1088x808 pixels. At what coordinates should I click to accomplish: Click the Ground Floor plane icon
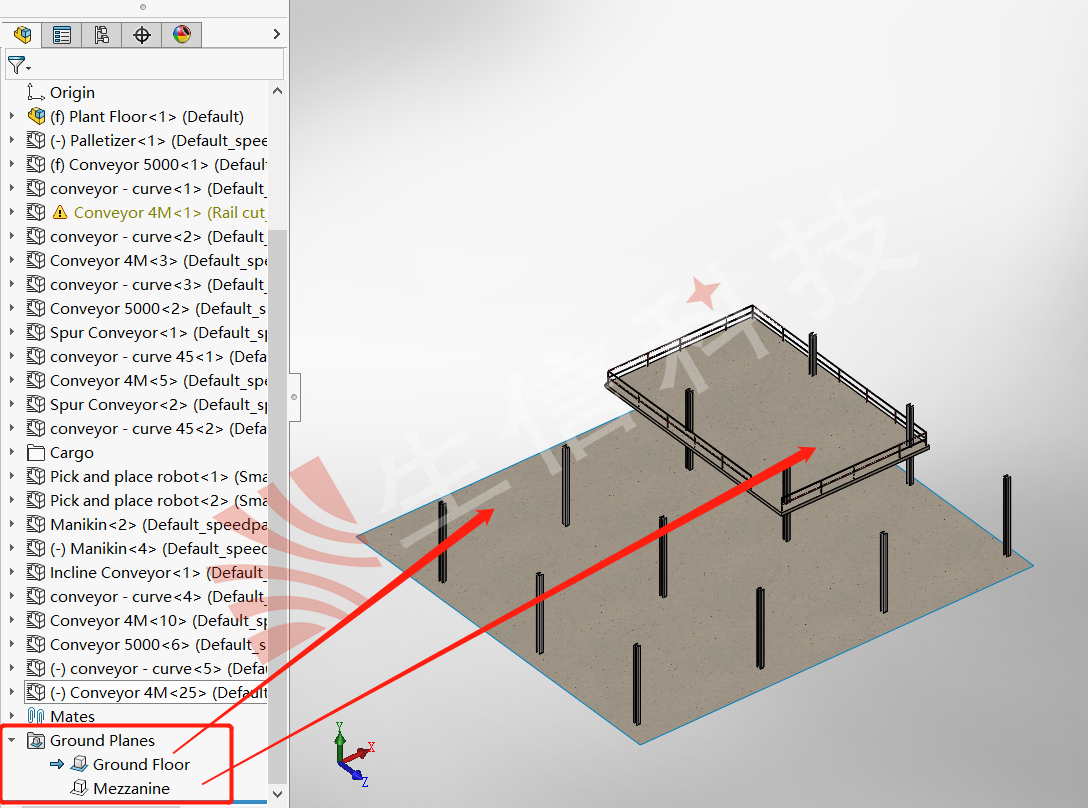click(79, 765)
